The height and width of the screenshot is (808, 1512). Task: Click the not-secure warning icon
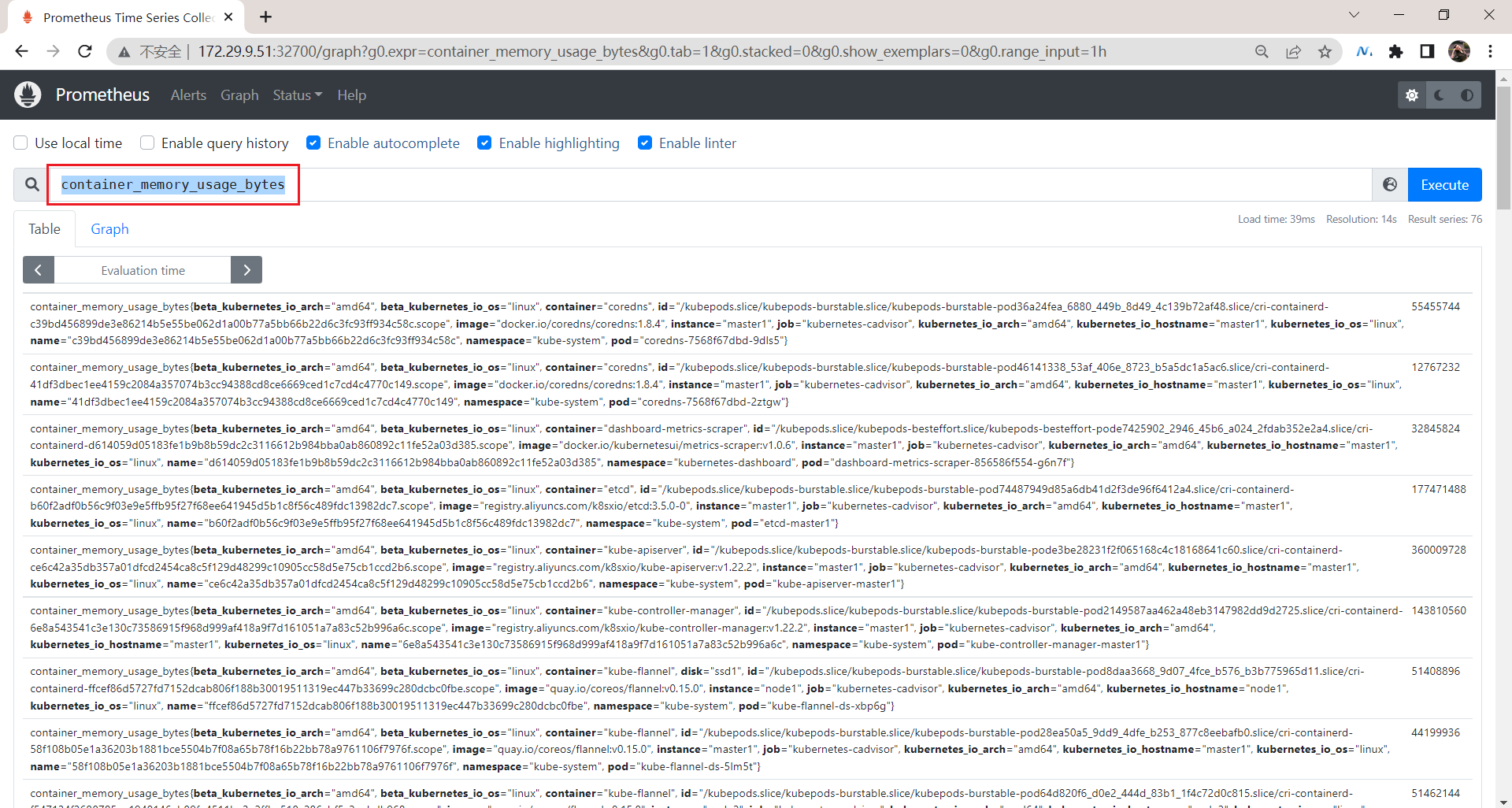pyautogui.click(x=124, y=52)
